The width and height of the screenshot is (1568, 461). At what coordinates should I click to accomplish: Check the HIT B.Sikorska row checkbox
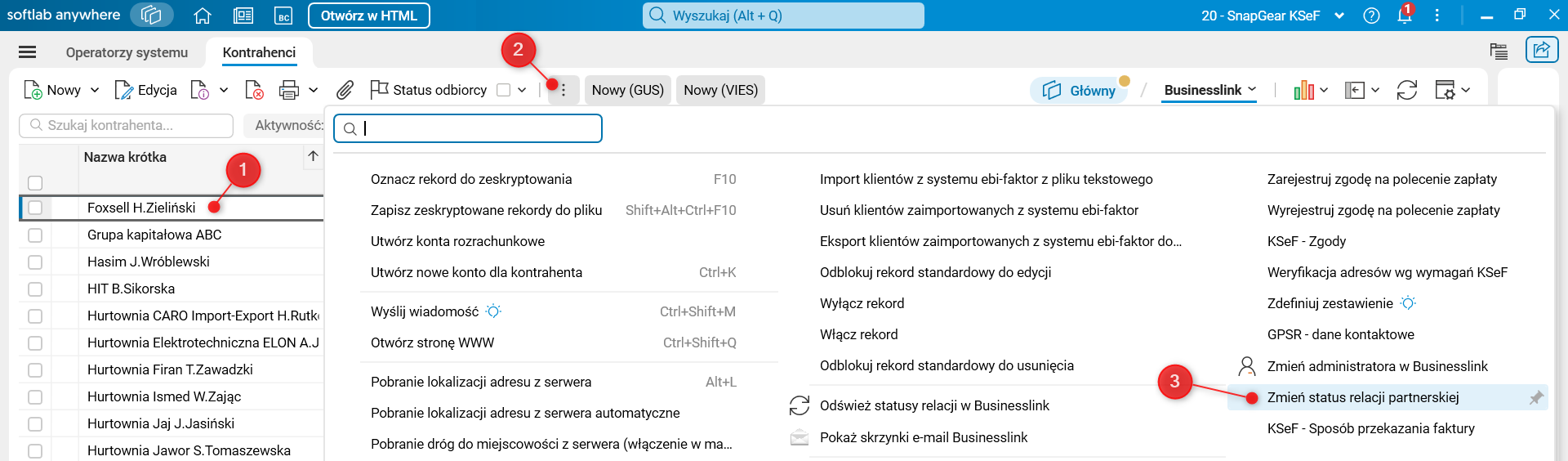click(x=35, y=289)
